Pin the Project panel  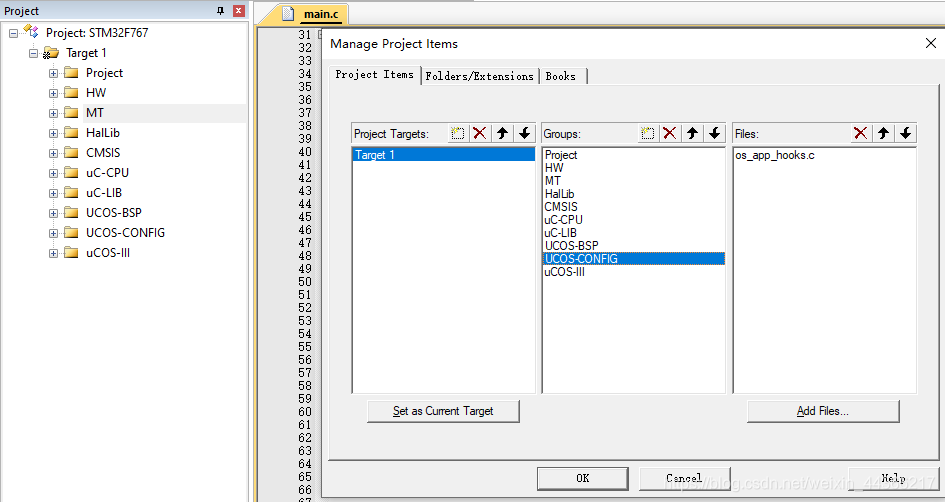point(221,11)
